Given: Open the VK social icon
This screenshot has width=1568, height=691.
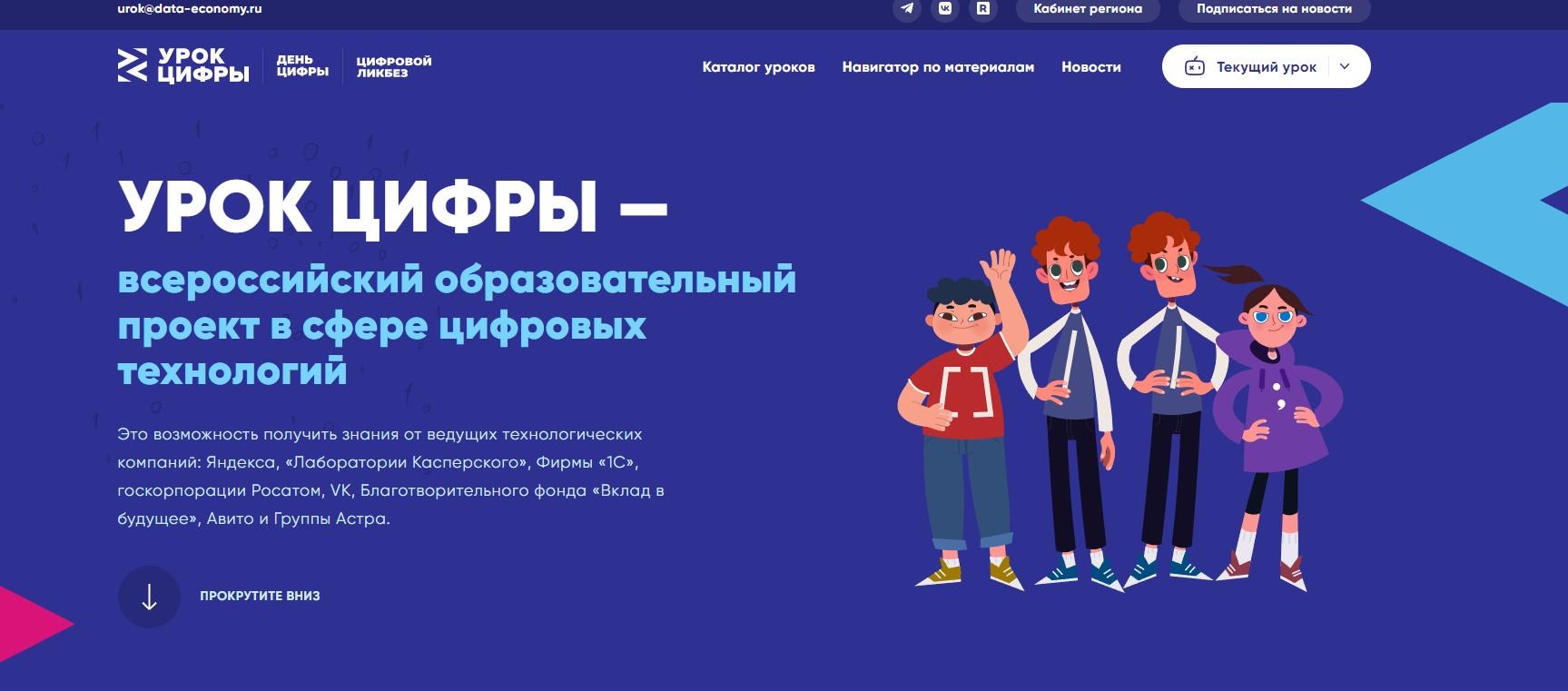Looking at the screenshot, I should click(945, 9).
